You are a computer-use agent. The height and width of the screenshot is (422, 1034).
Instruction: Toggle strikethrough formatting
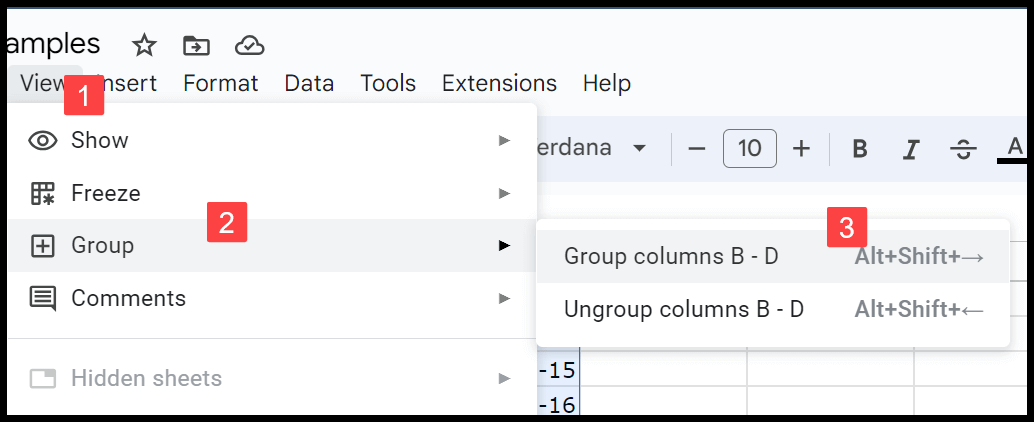pos(963,149)
